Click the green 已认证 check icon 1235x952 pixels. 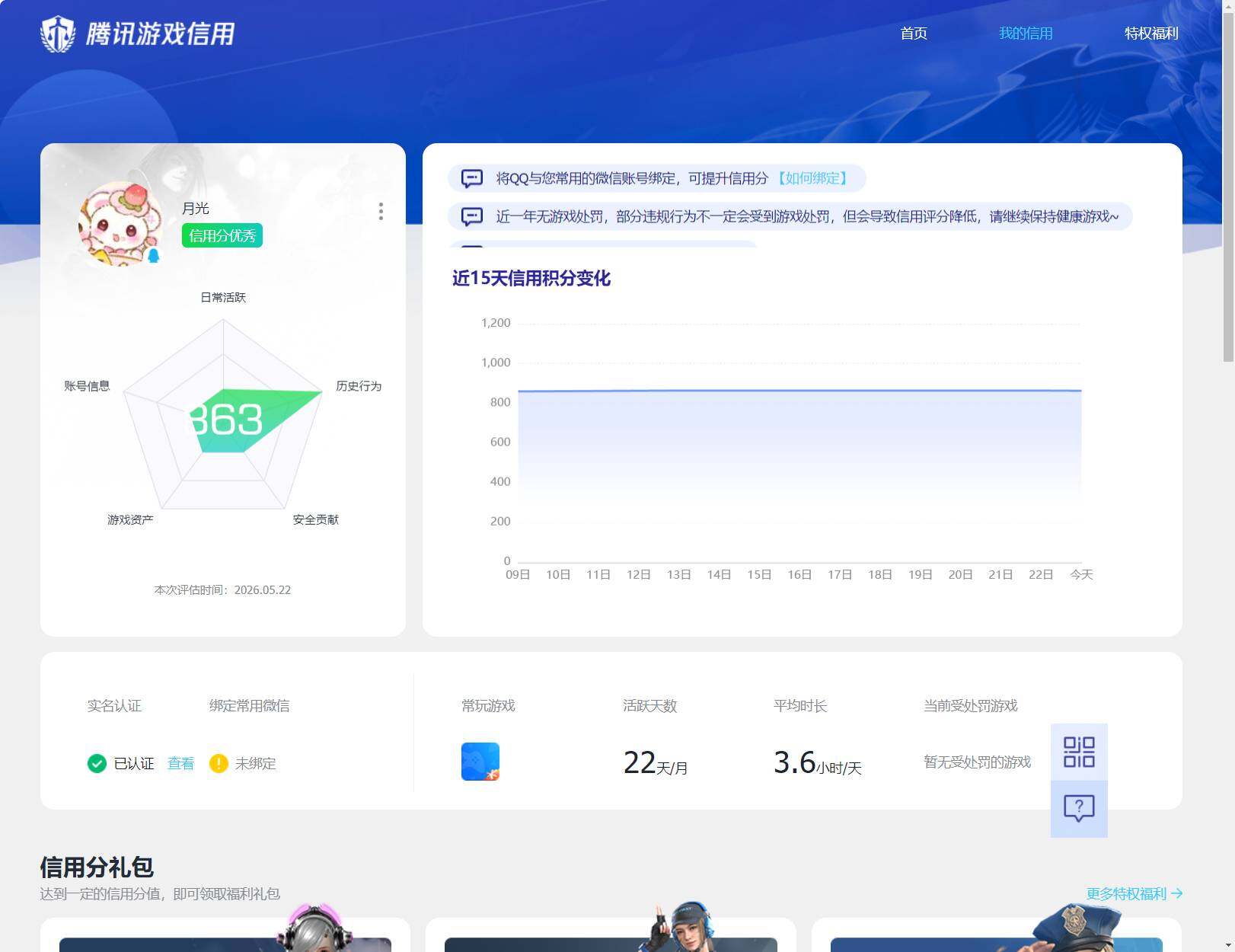pyautogui.click(x=97, y=763)
